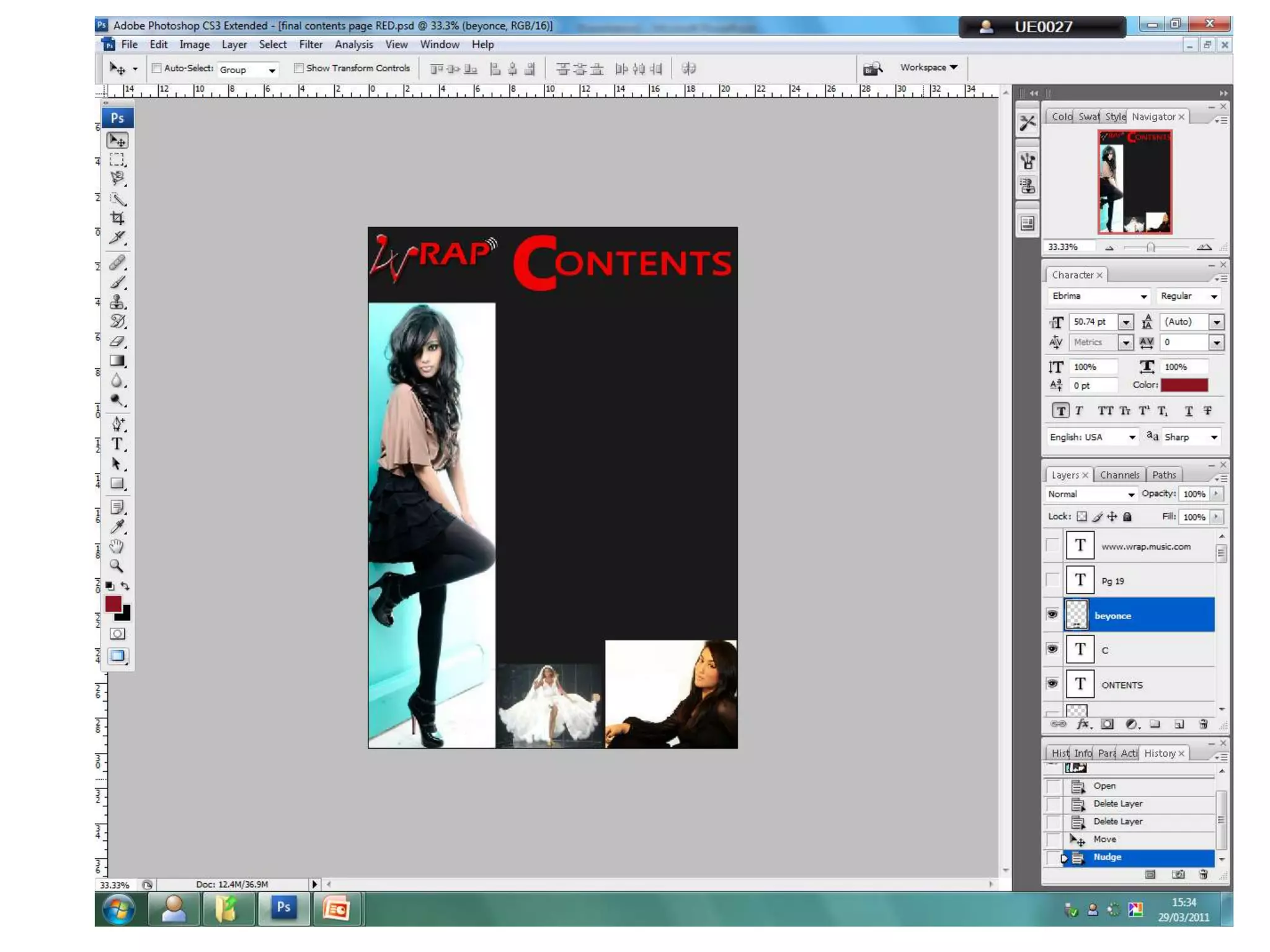The width and height of the screenshot is (1270, 952).
Task: Open Adobe Bridge from options bar
Action: (873, 68)
